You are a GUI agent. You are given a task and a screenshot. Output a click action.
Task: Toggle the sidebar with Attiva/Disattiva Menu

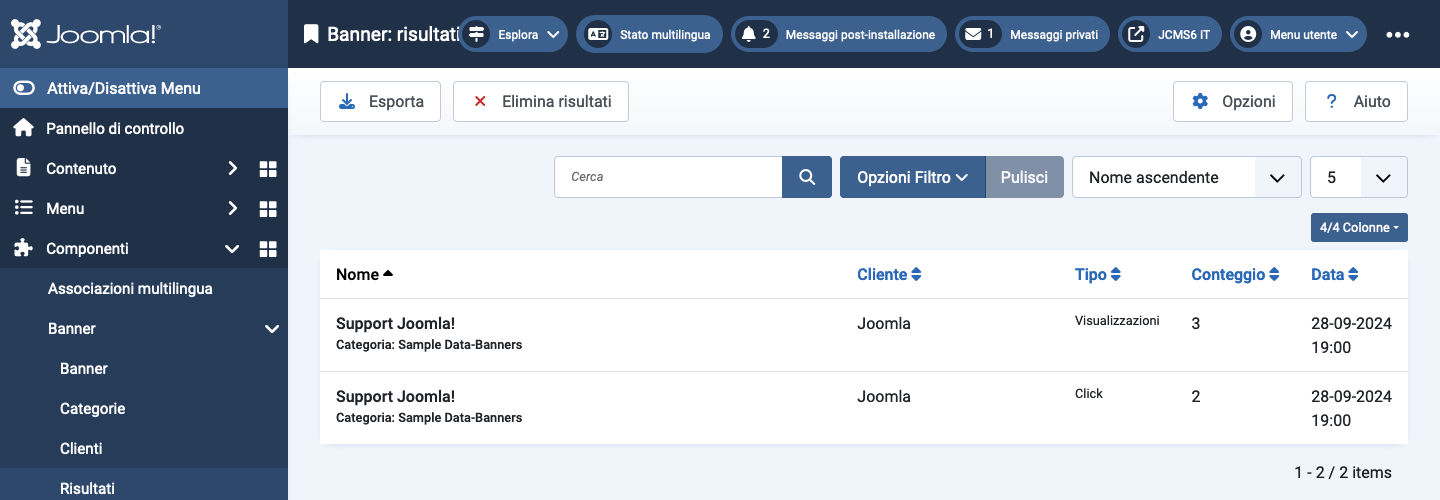[144, 88]
